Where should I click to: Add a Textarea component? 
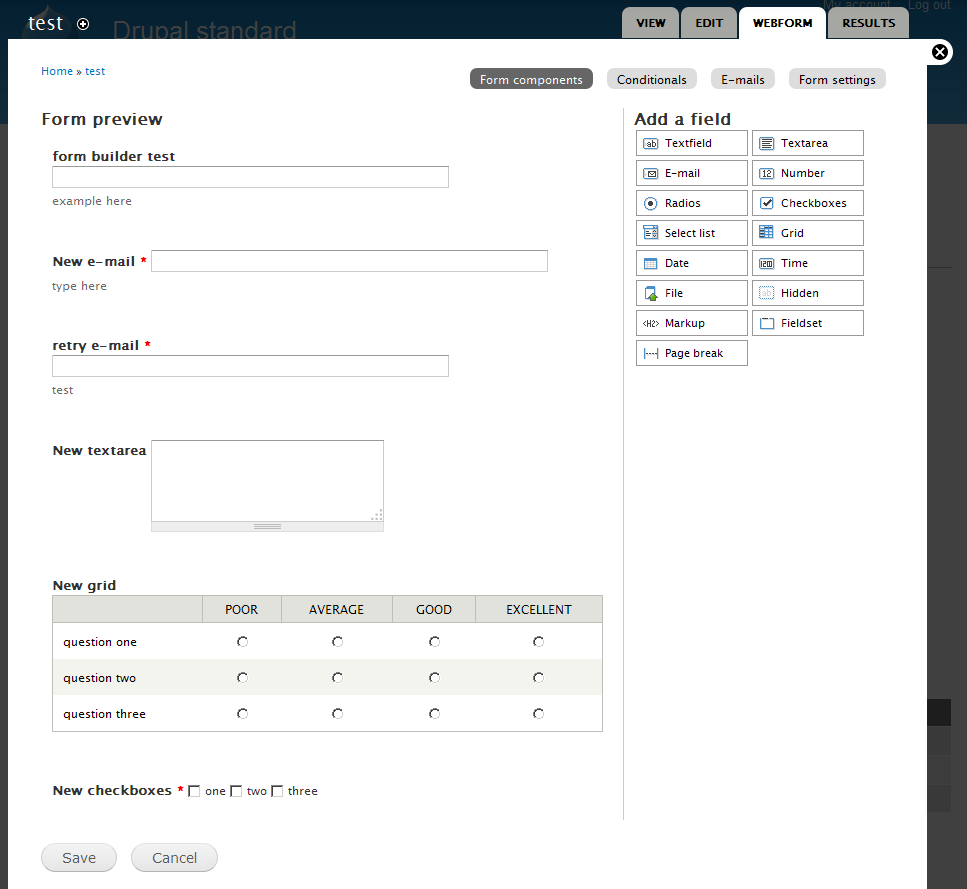point(807,143)
